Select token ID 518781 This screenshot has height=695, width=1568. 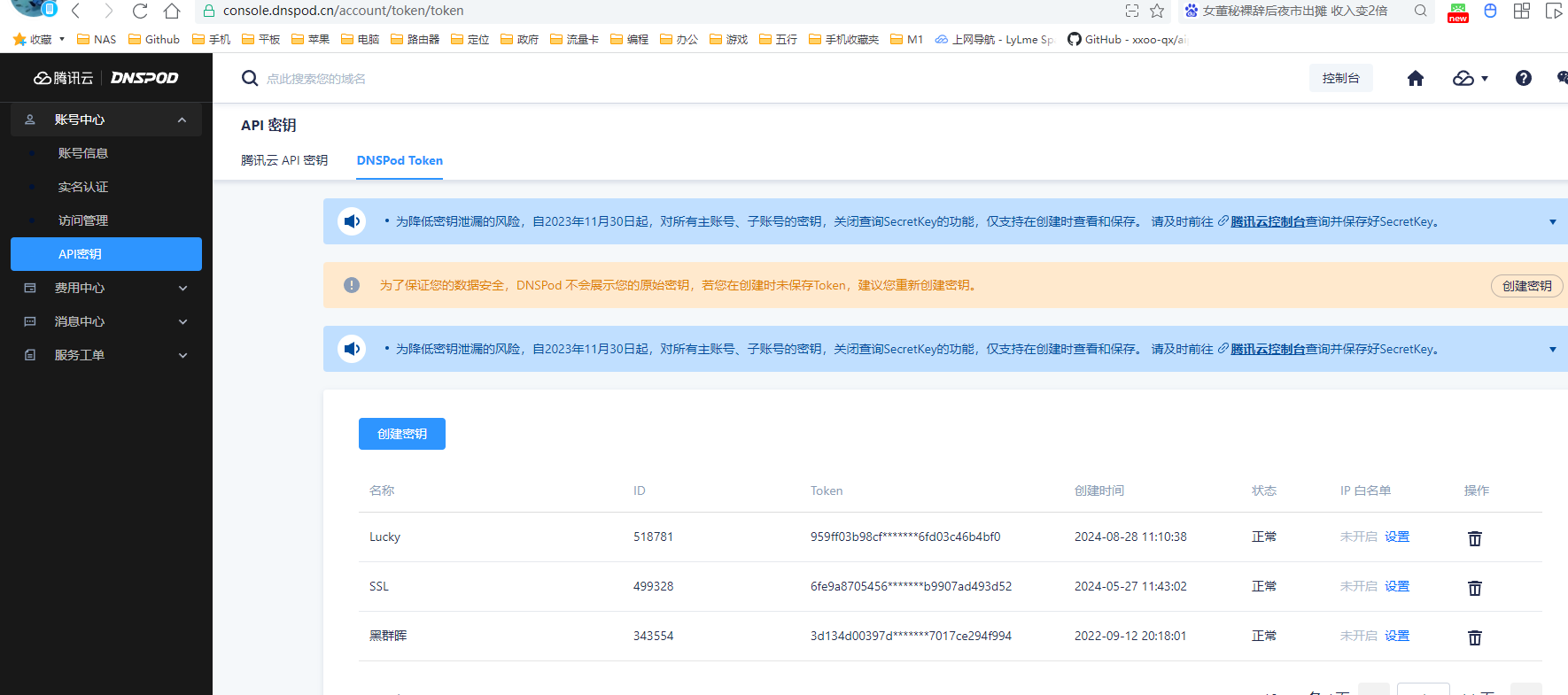pyautogui.click(x=653, y=537)
